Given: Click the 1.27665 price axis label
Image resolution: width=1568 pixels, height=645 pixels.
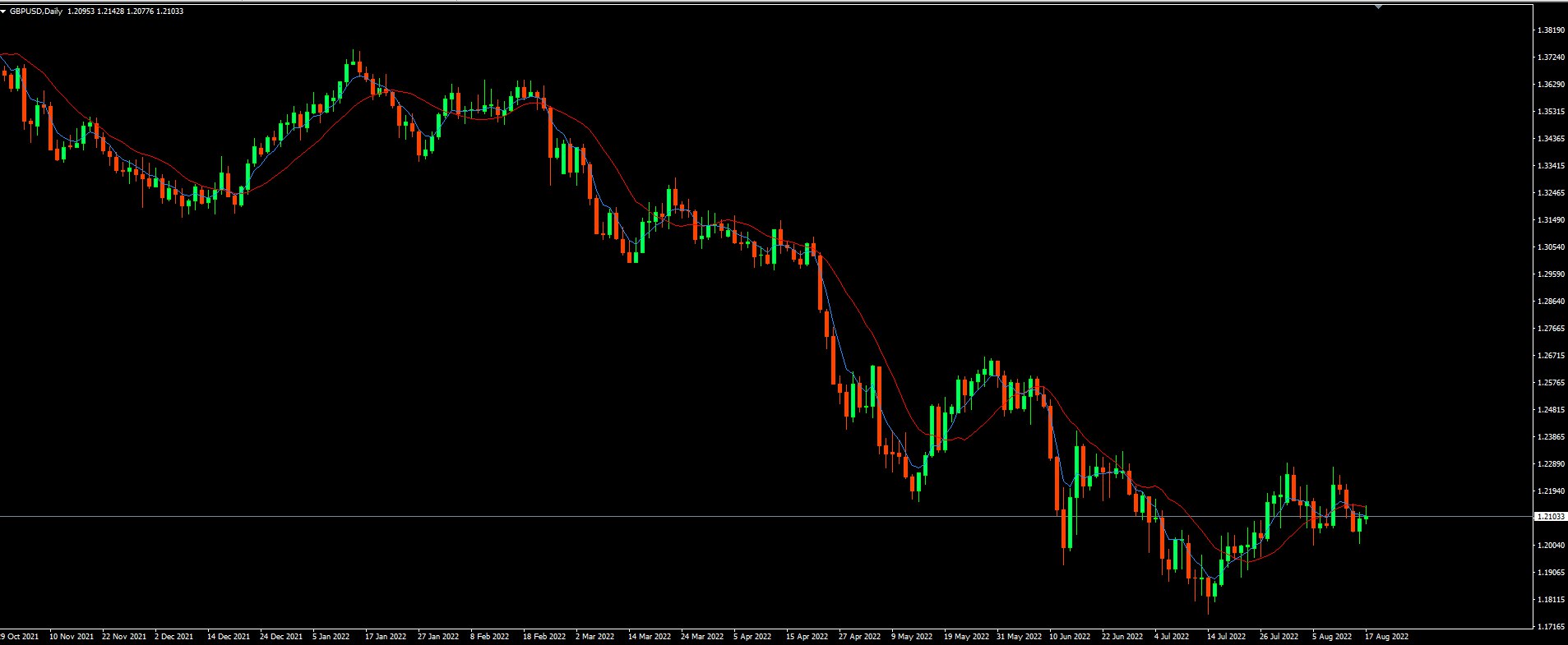Looking at the screenshot, I should point(1550,329).
